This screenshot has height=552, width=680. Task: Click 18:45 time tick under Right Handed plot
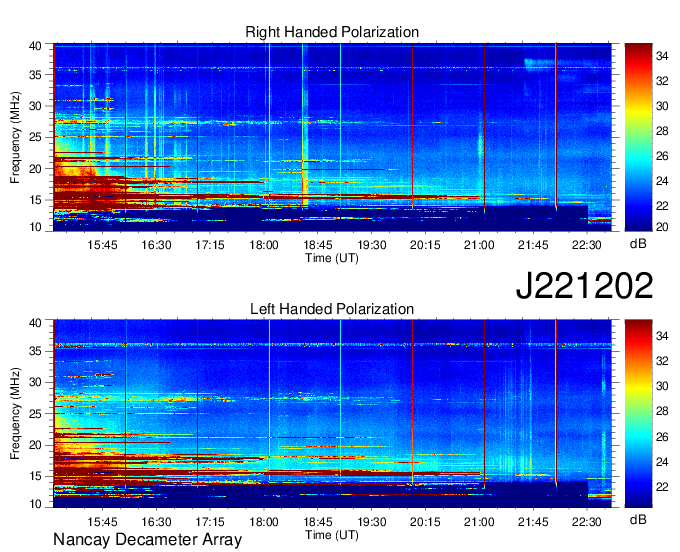pyautogui.click(x=317, y=245)
